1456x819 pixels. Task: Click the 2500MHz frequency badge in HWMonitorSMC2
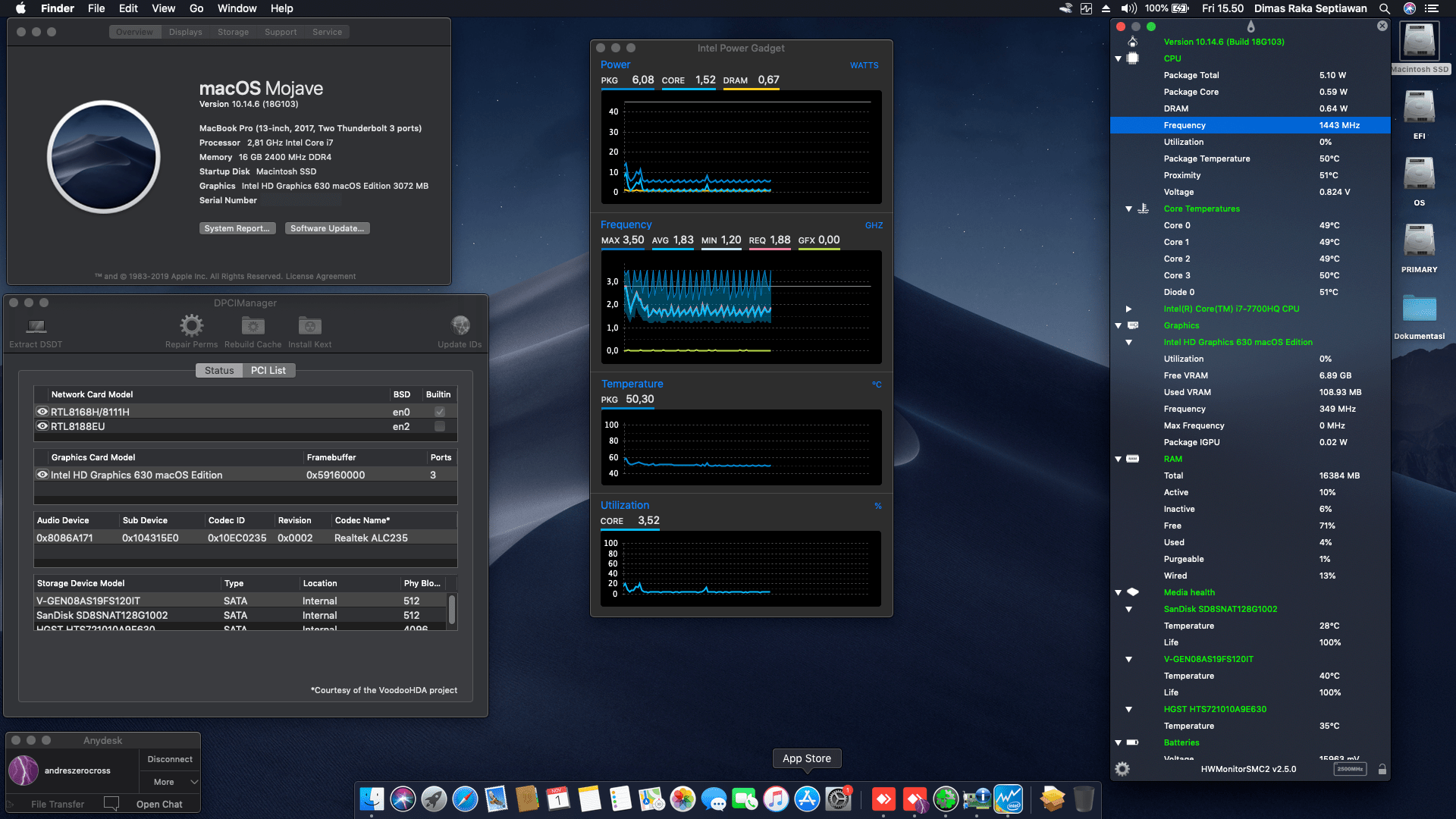[1350, 768]
